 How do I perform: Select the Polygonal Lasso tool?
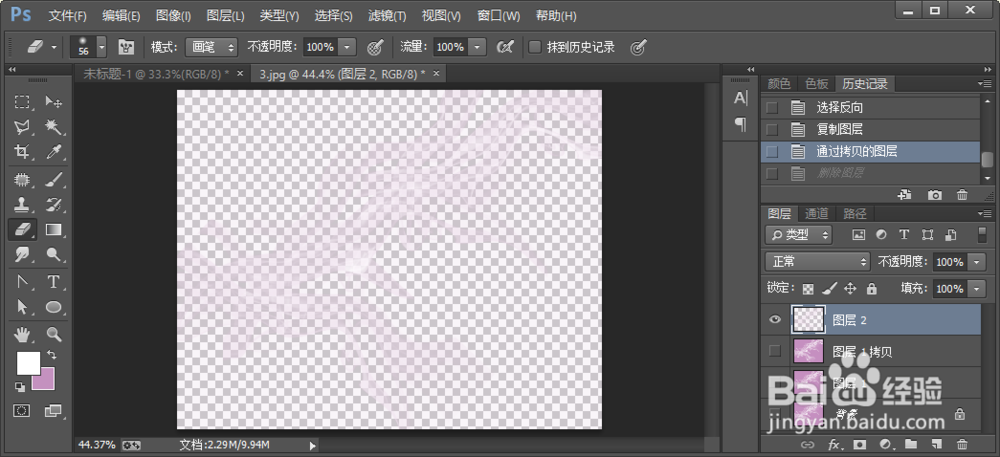pos(22,127)
